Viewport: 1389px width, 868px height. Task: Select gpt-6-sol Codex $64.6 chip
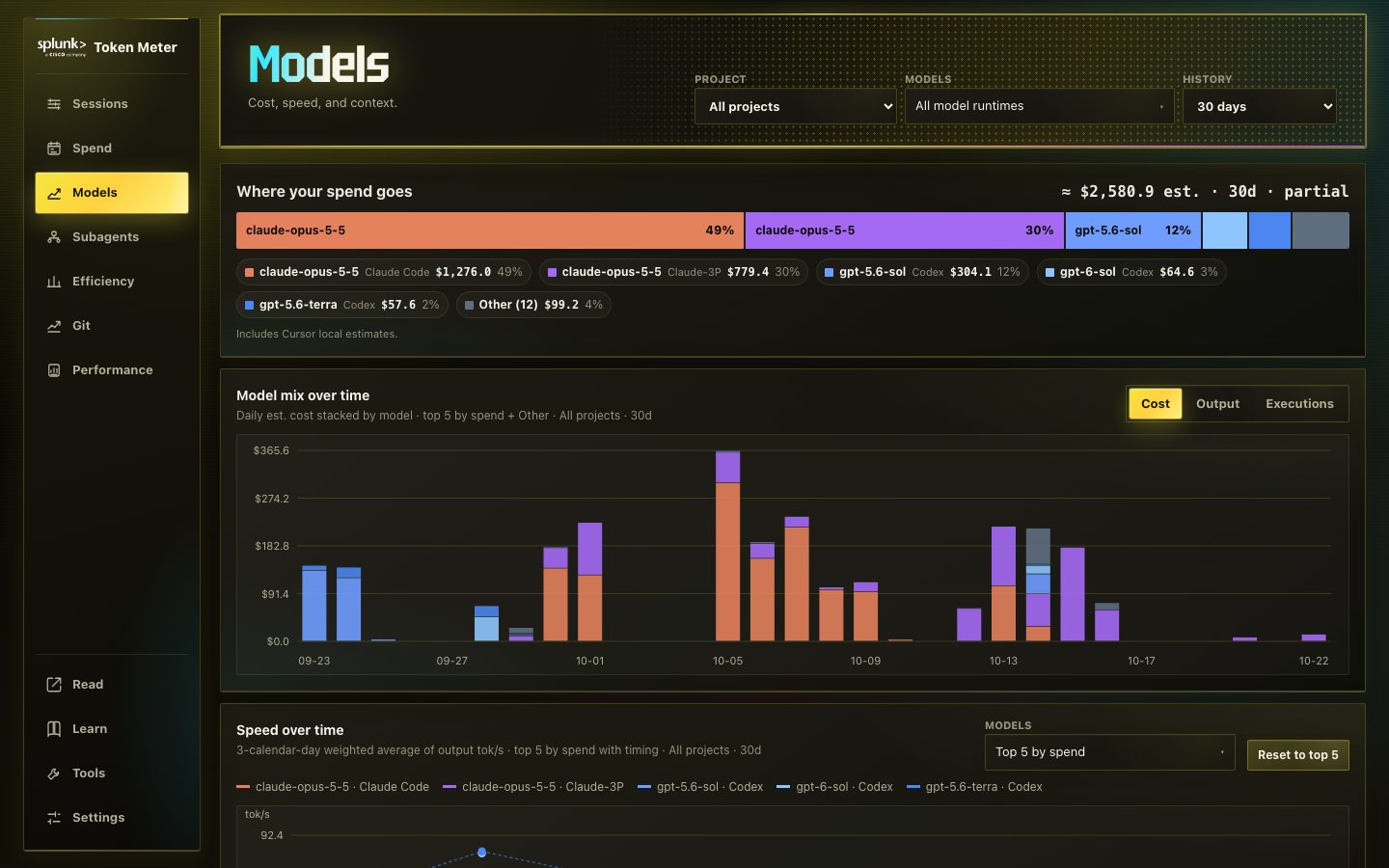coord(1131,272)
